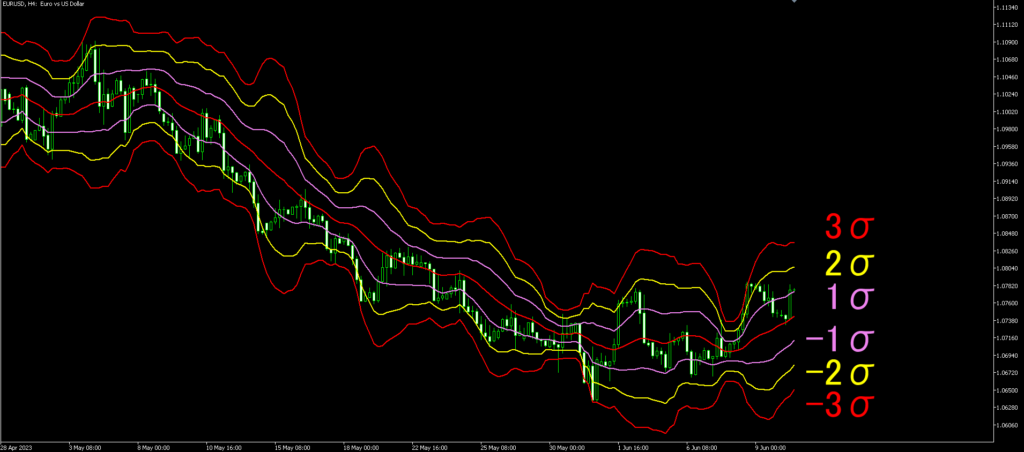Click the yellow 2σ label
This screenshot has height=452, width=1024.
point(846,263)
